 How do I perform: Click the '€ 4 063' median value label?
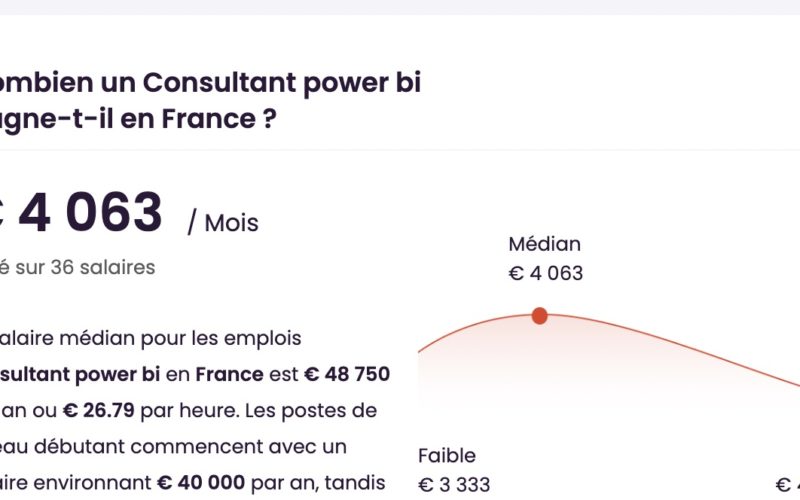[545, 273]
